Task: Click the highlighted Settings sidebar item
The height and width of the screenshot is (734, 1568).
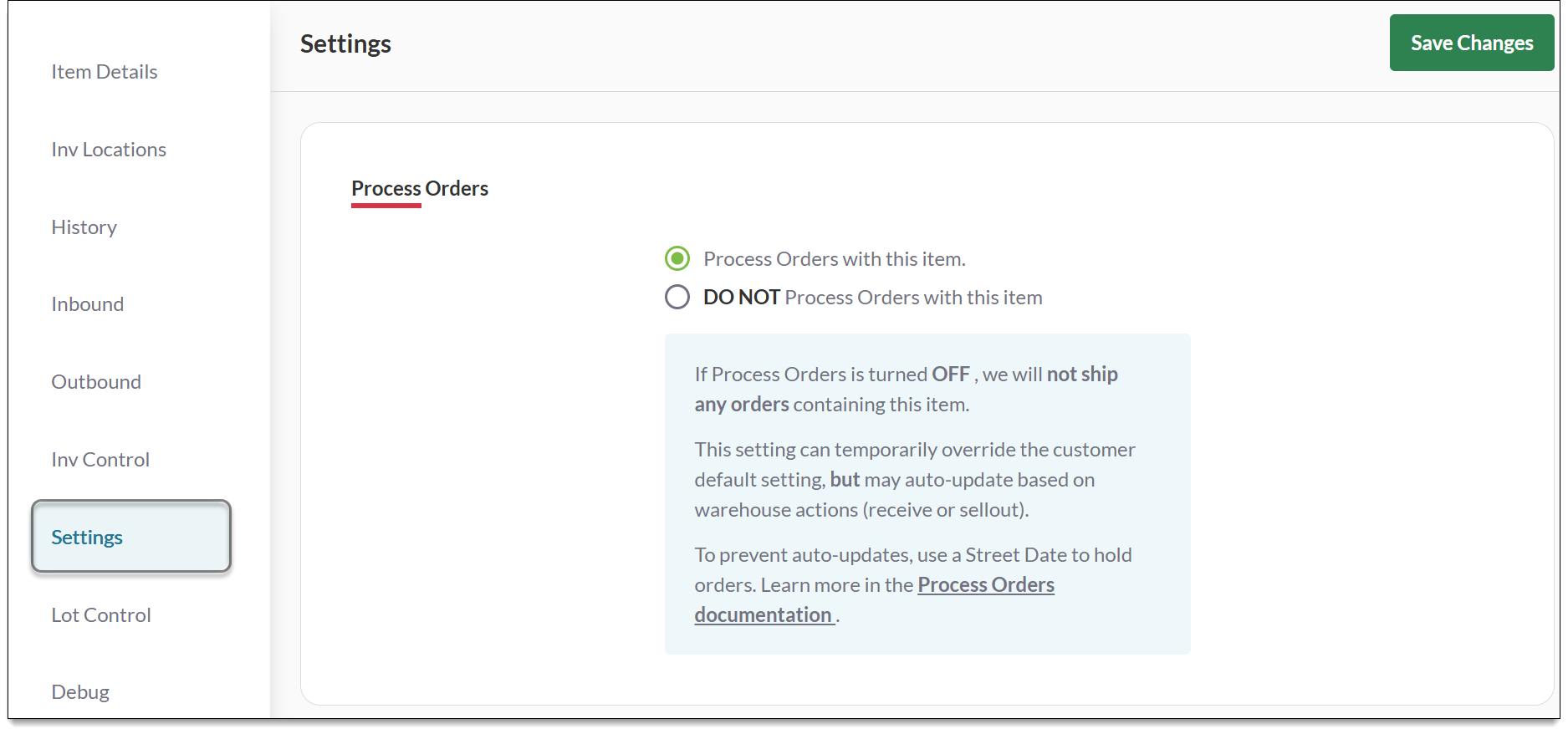Action: (x=130, y=537)
